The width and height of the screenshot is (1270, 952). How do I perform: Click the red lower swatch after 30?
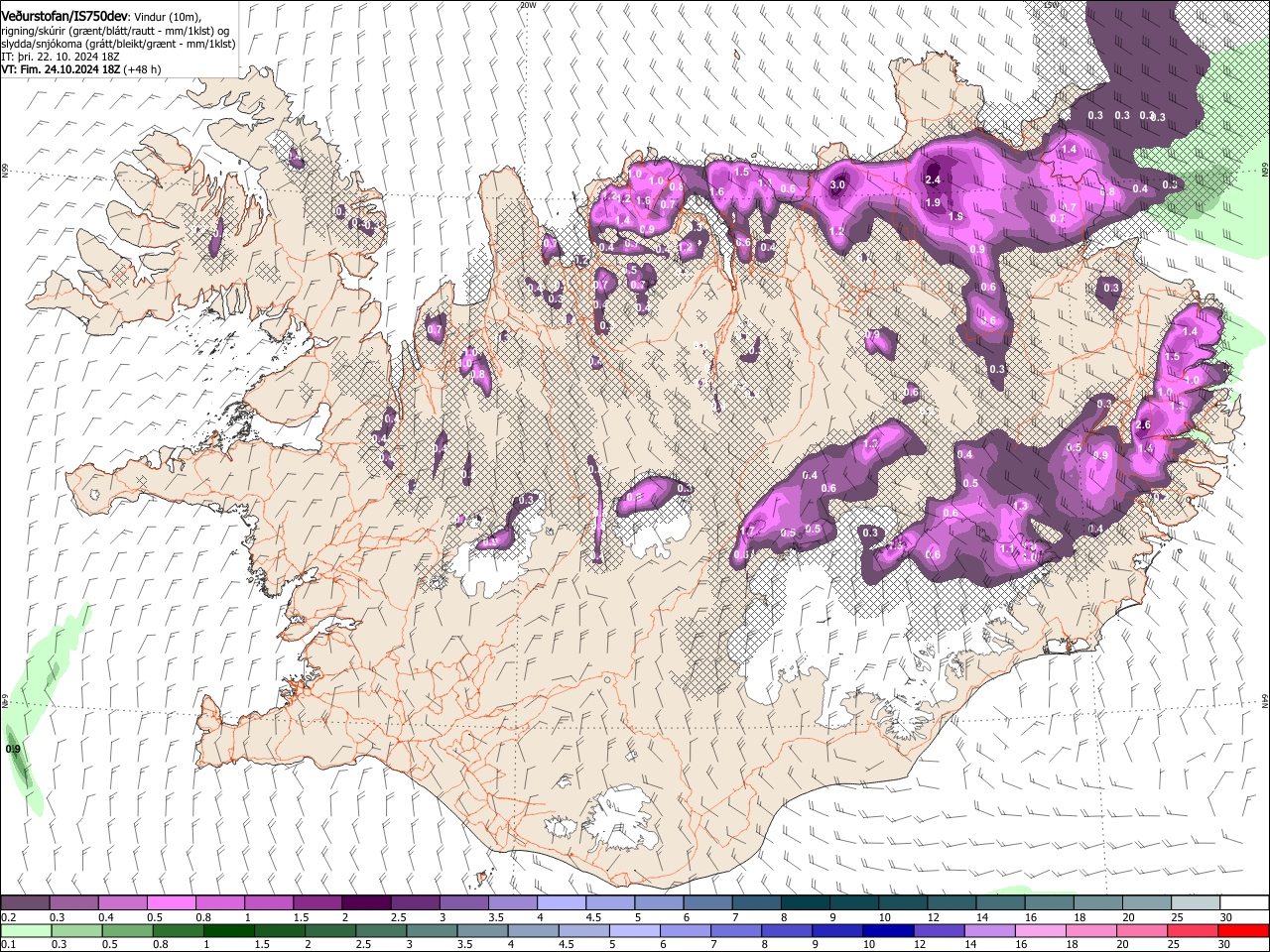pos(1242,930)
